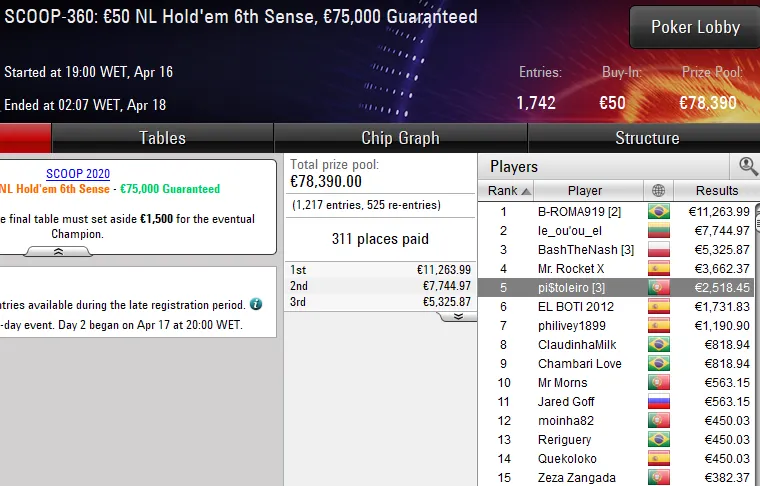The image size is (760, 486).
Task: Open the Chip Graph tab
Action: pos(400,138)
